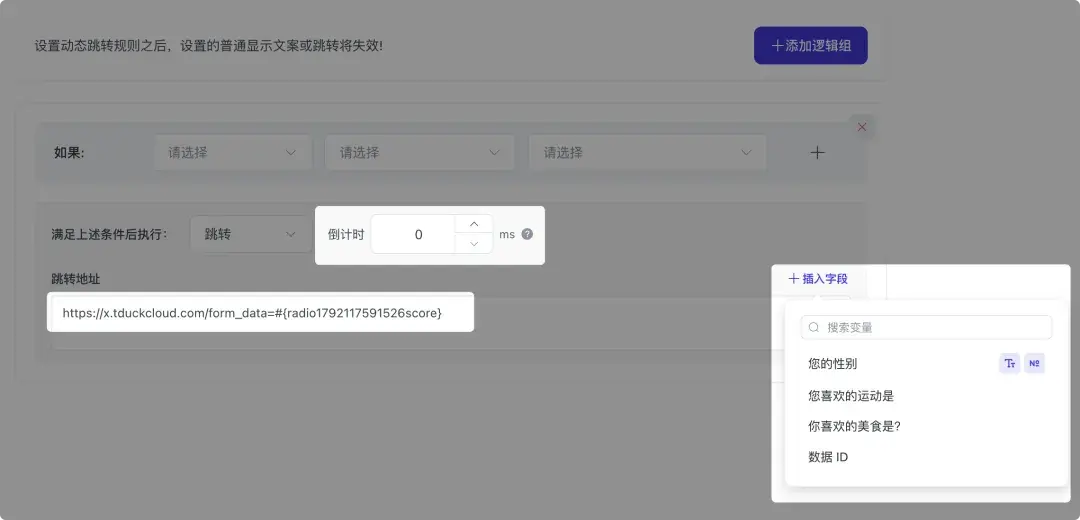Image resolution: width=1080 pixels, height=520 pixels.
Task: Select the 数据 ID variable
Action: tap(828, 457)
